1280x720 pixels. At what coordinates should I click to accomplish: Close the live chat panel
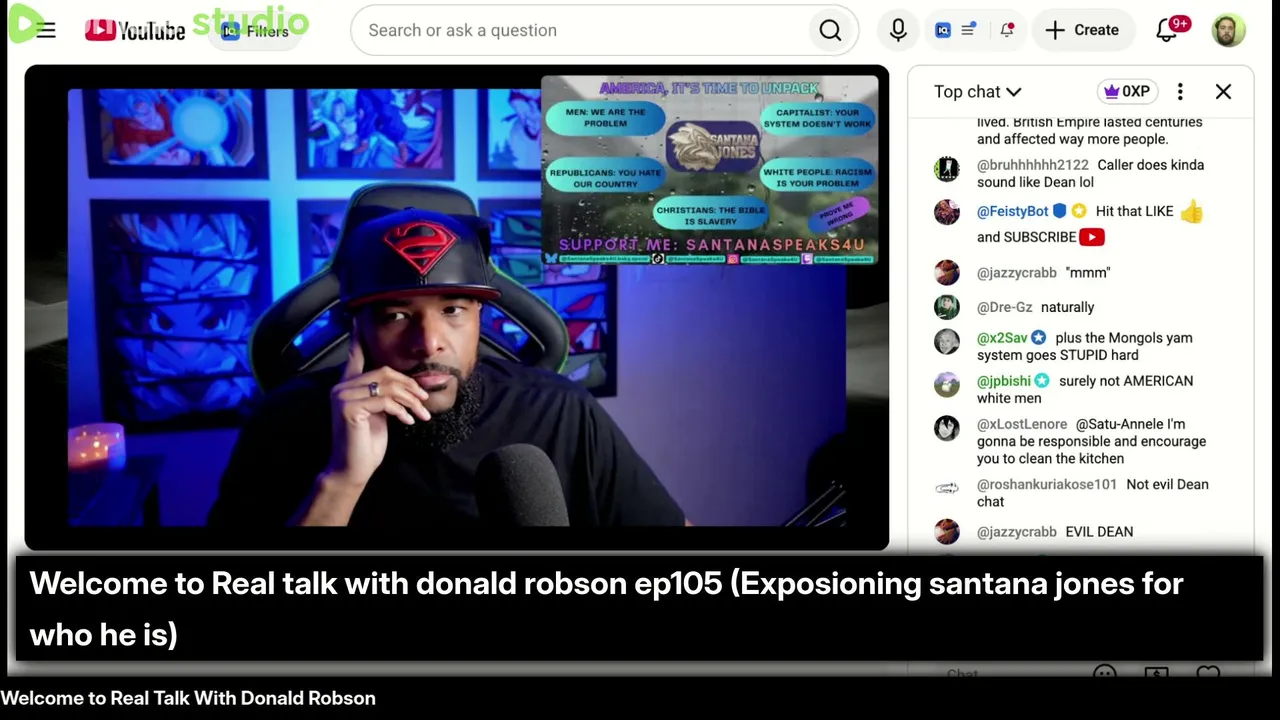coord(1223,92)
